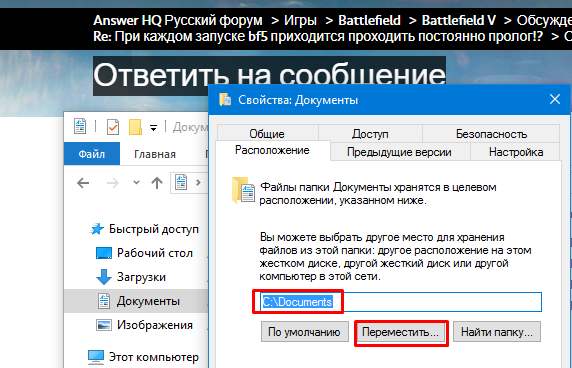
Task: Open the Настройка tab
Action: click(516, 152)
